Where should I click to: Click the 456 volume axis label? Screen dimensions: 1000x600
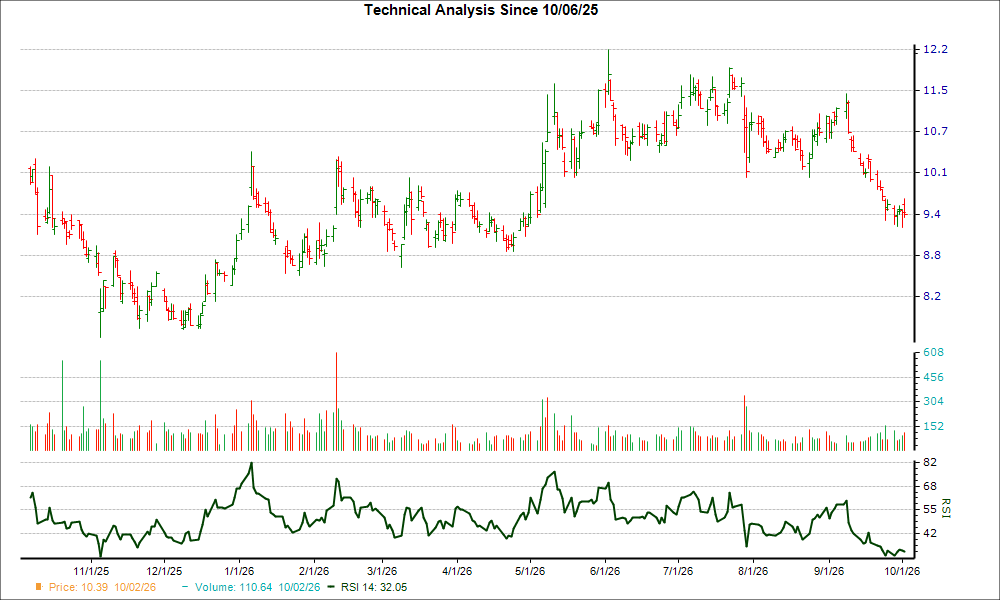click(x=933, y=377)
